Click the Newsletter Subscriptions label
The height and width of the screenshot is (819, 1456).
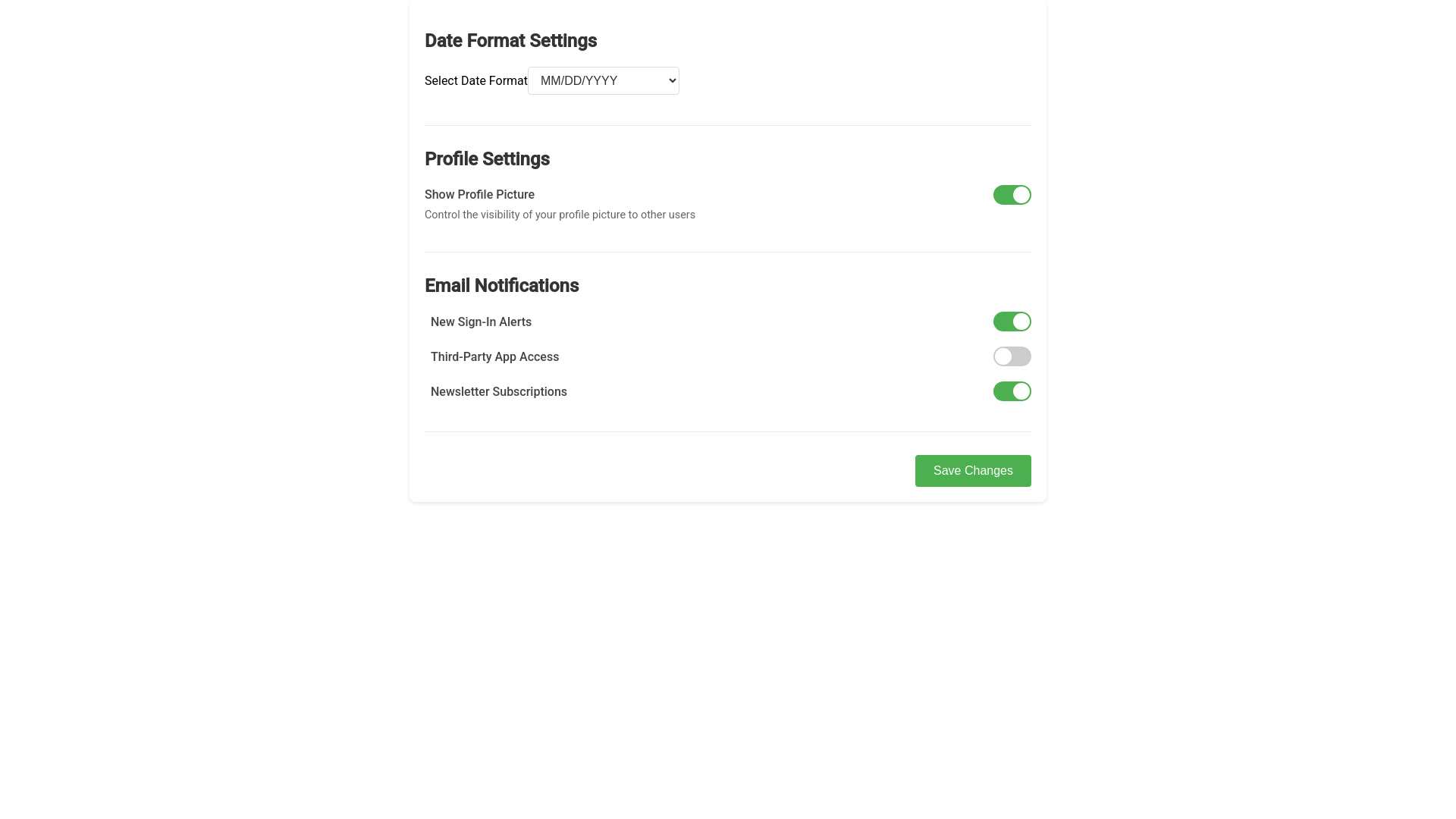click(x=498, y=391)
